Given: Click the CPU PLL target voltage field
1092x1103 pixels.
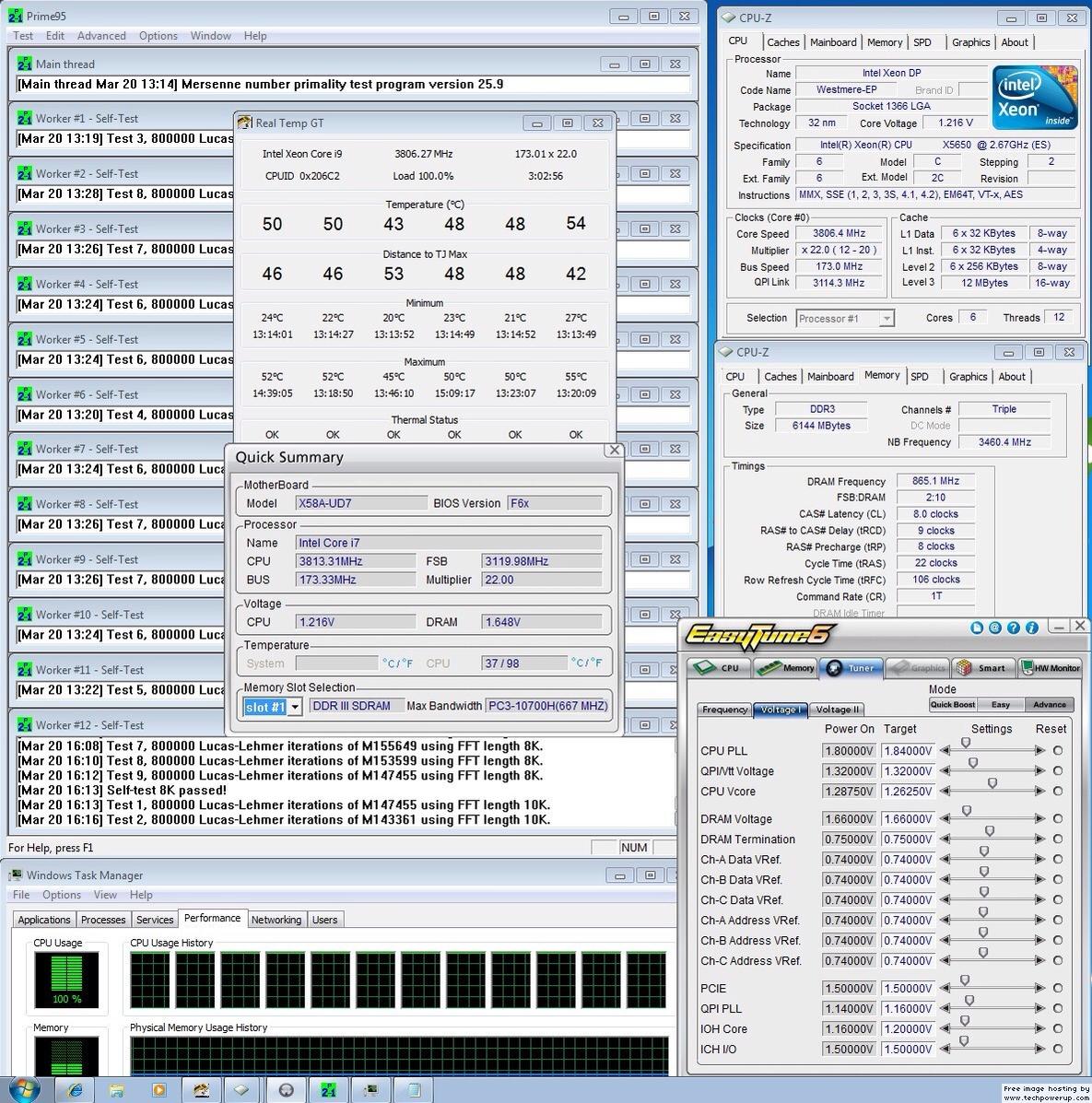Looking at the screenshot, I should 908,751.
